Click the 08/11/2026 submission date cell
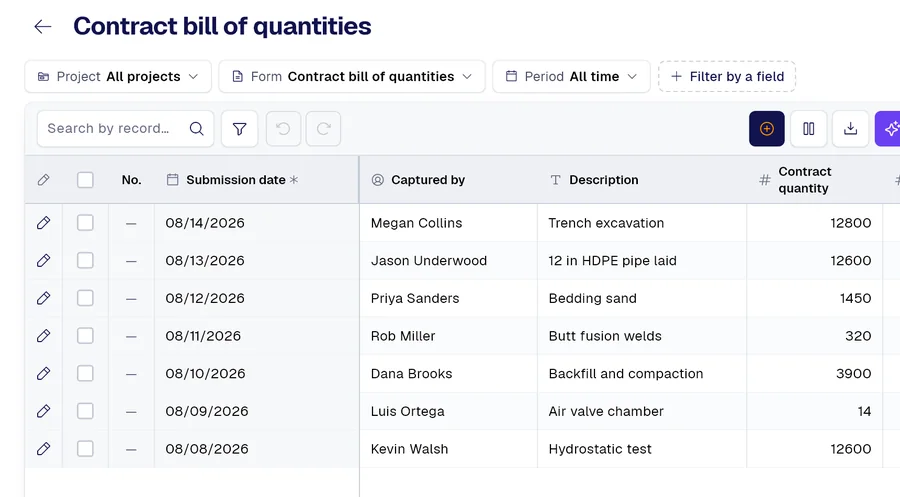The width and height of the screenshot is (900, 497). pyautogui.click(x=257, y=336)
